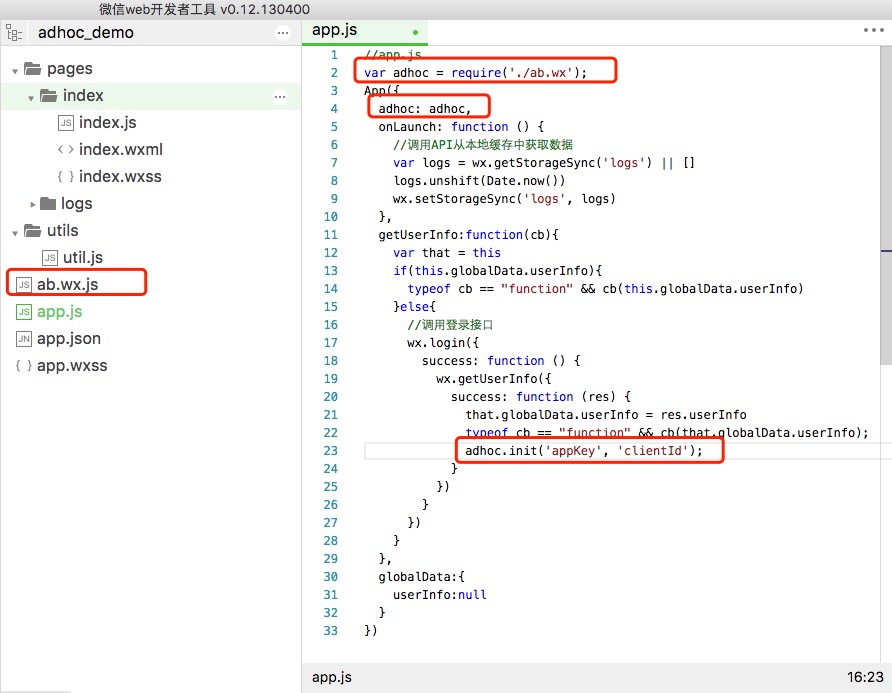Open index.wxml file
Image resolution: width=892 pixels, height=693 pixels.
point(121,150)
